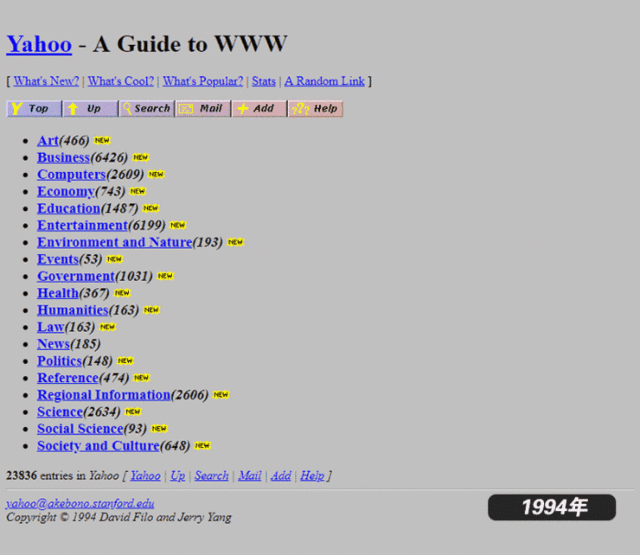This screenshot has width=640, height=555.
Task: Select the Add toolbar button
Action: coord(259,109)
